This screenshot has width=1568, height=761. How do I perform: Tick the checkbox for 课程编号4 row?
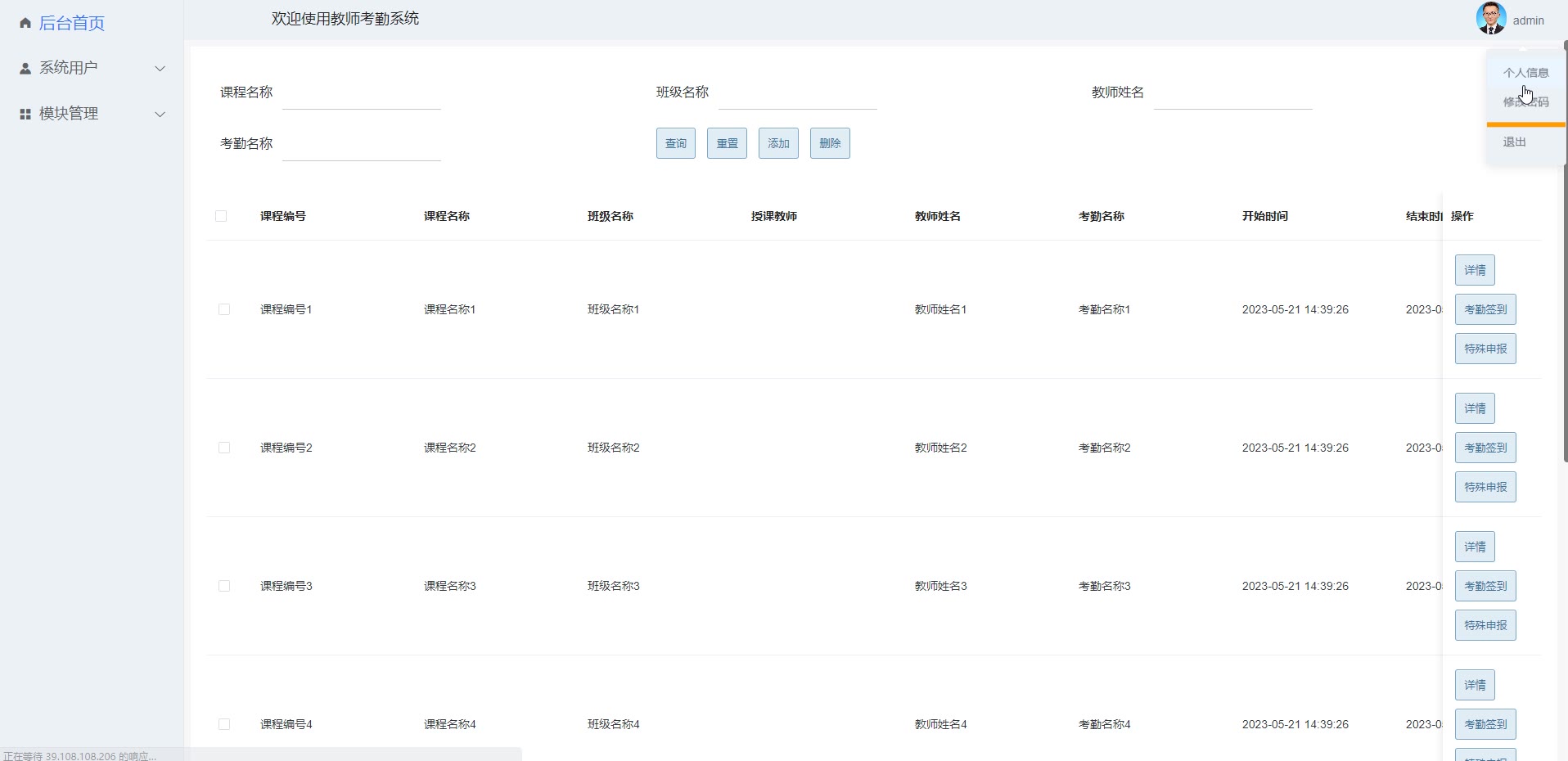click(x=224, y=724)
